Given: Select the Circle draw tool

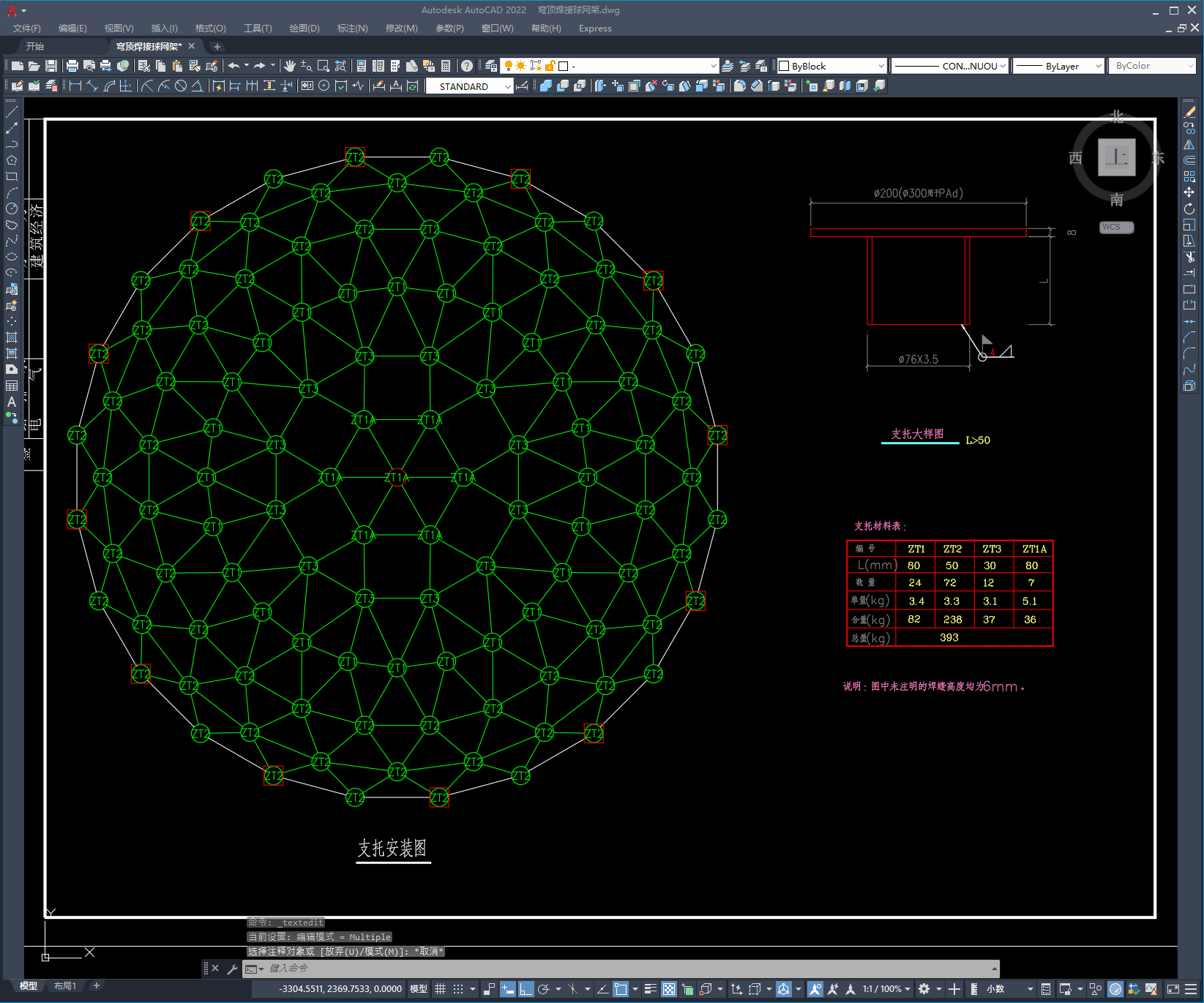Looking at the screenshot, I should pyautogui.click(x=12, y=209).
